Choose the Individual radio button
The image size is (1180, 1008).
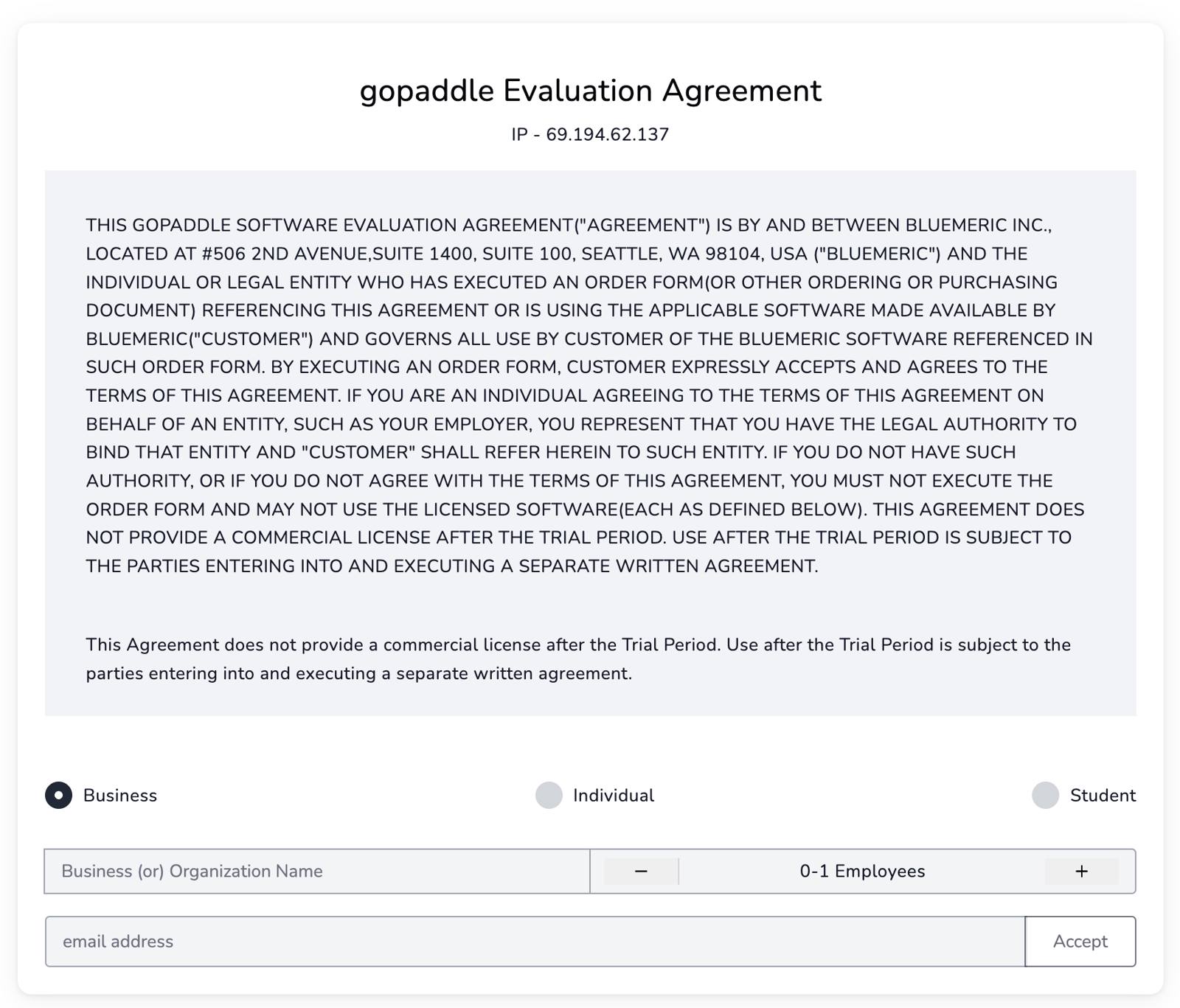click(549, 796)
